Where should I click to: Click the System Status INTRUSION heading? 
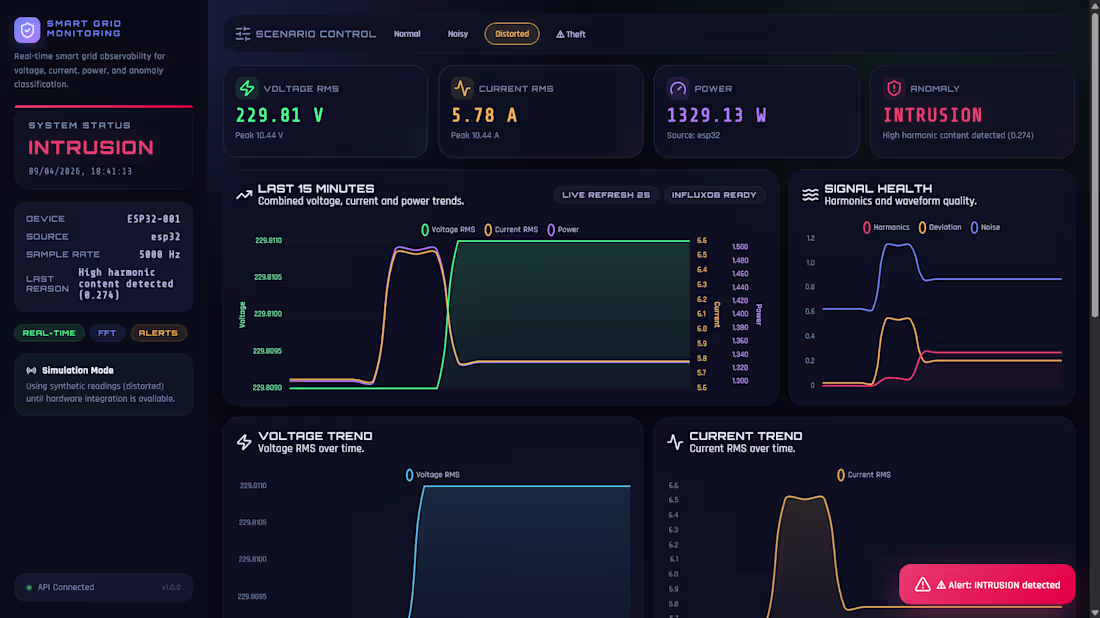pos(90,147)
